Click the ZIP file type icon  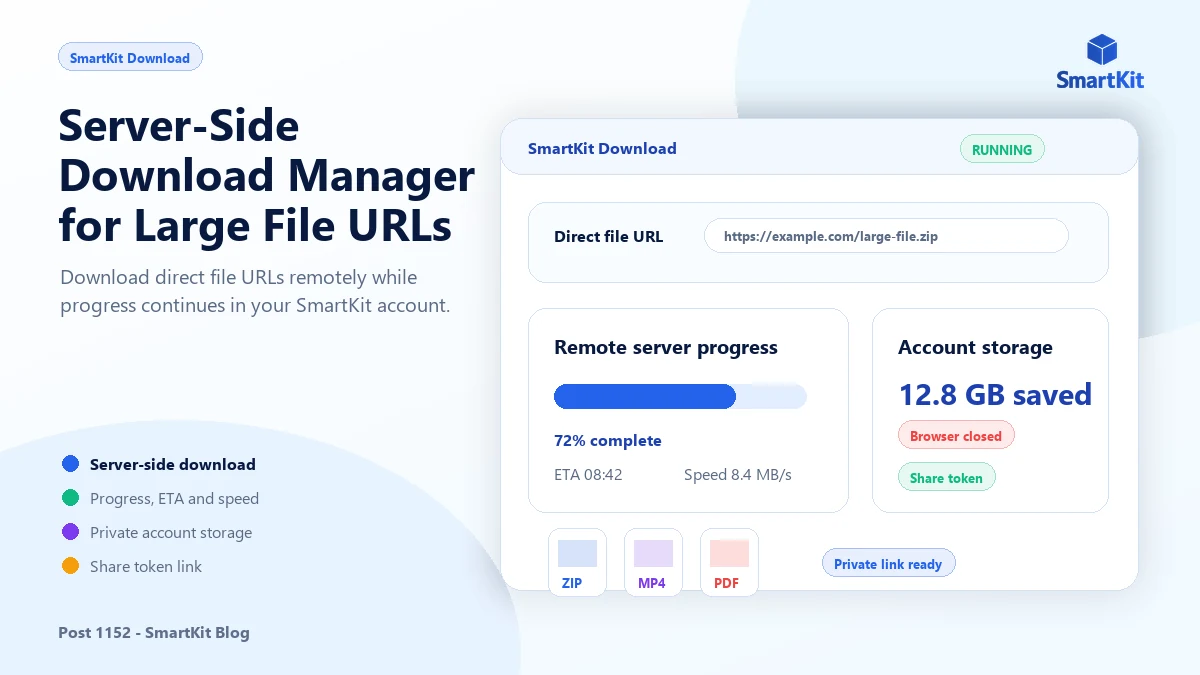(577, 562)
